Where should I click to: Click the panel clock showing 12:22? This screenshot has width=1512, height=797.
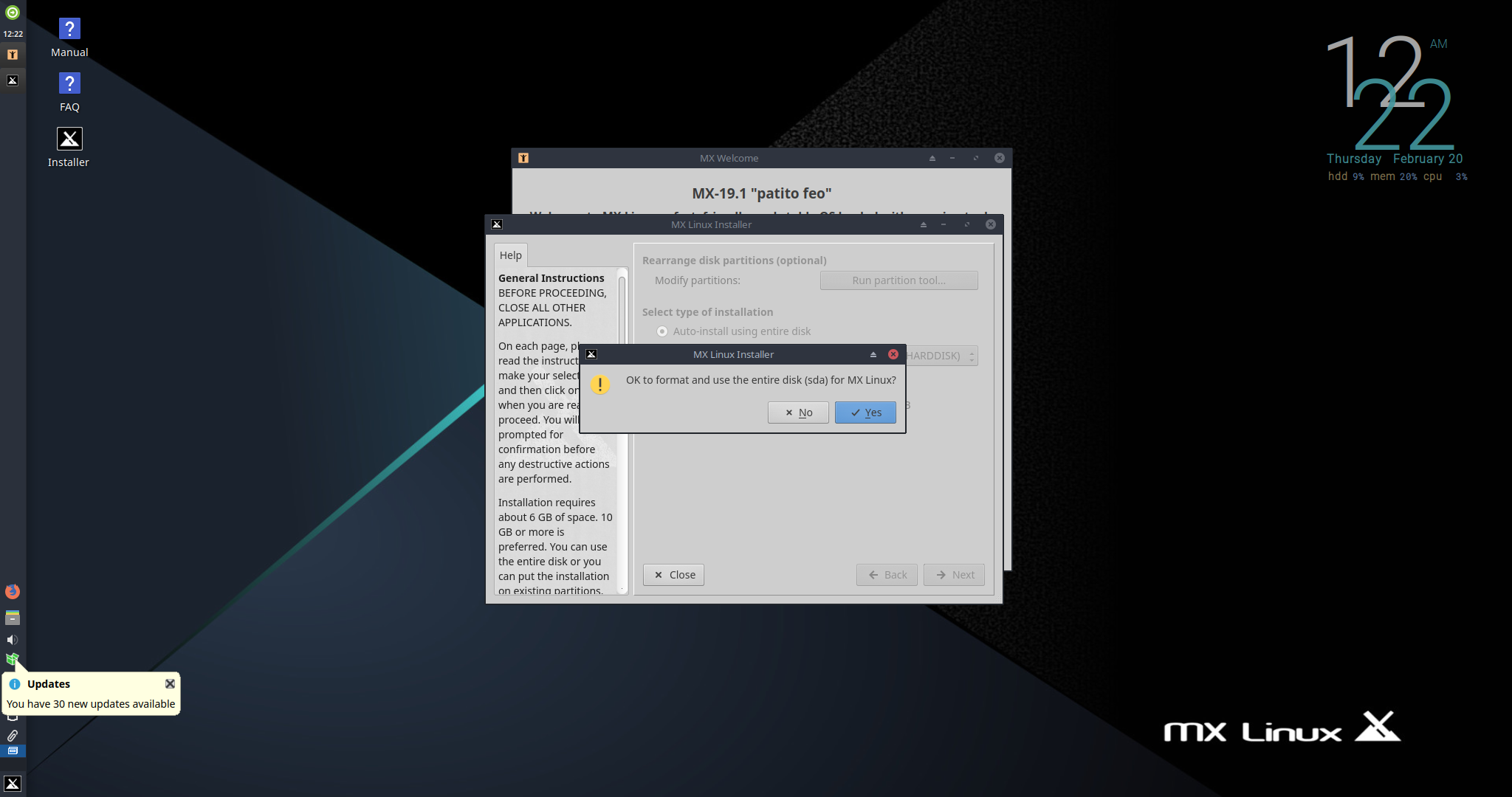point(13,34)
